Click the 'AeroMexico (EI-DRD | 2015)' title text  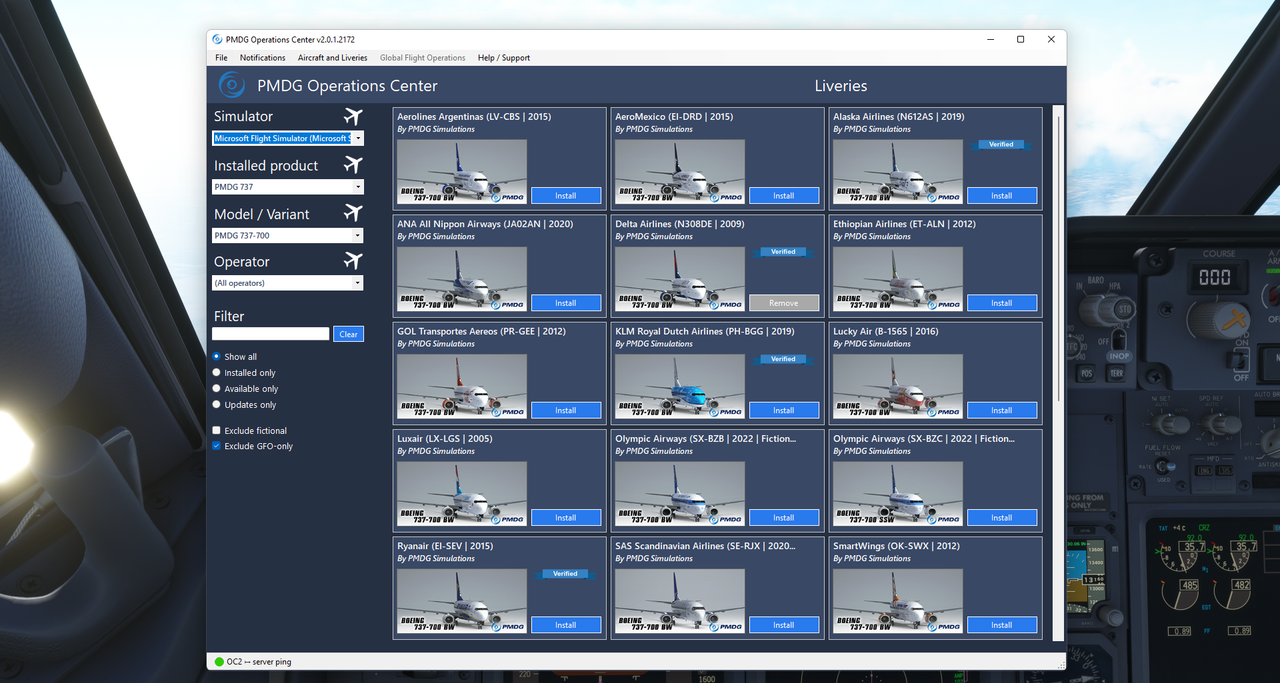[674, 117]
